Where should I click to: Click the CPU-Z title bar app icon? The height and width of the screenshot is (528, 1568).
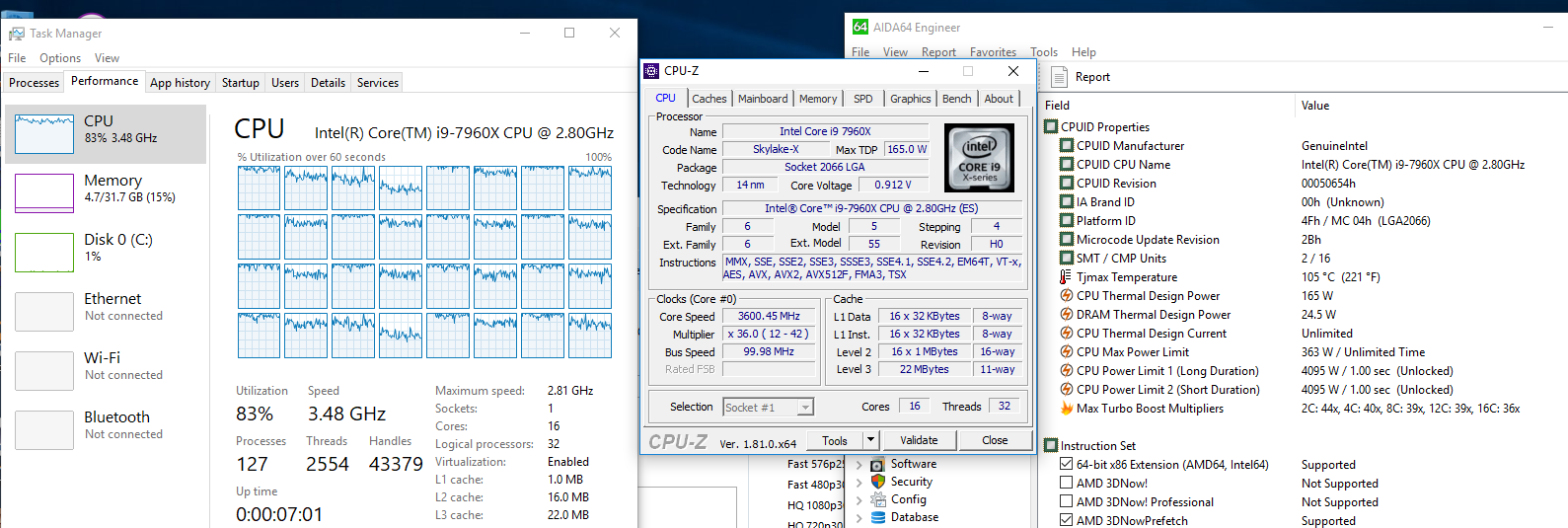point(651,71)
